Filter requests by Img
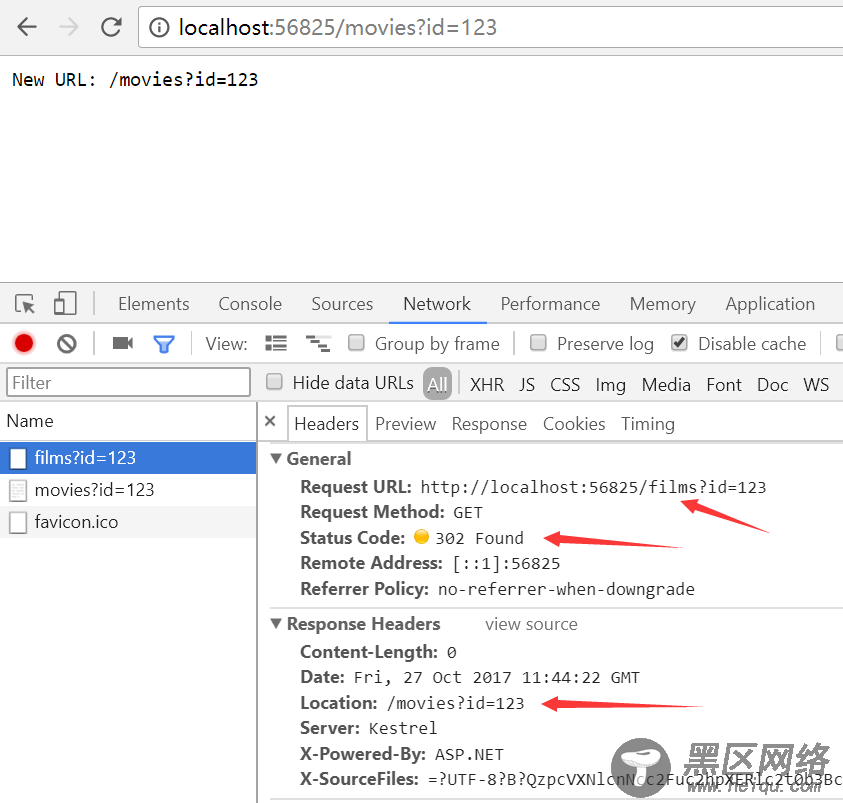Image resolution: width=843 pixels, height=803 pixels. click(610, 384)
